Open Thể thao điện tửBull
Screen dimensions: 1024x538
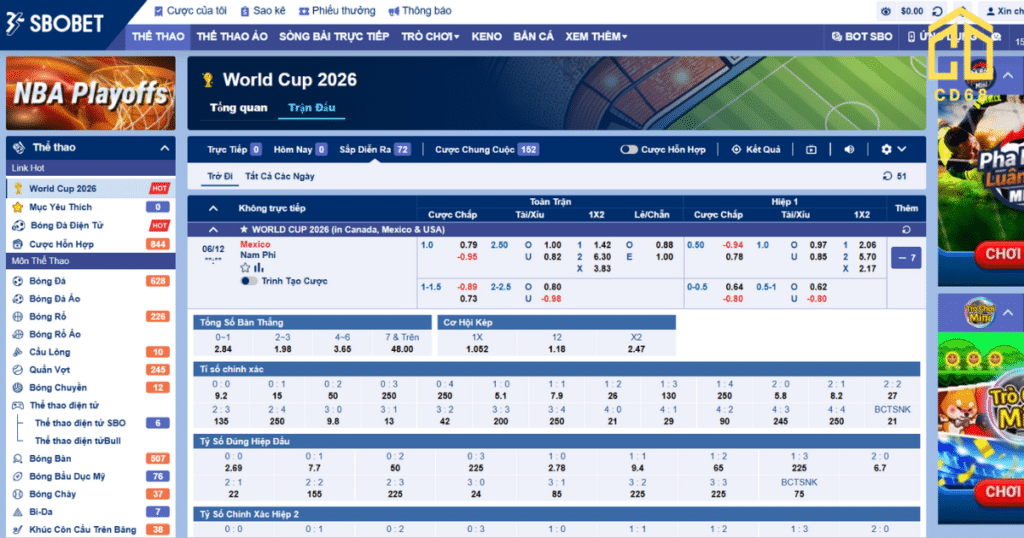click(78, 441)
